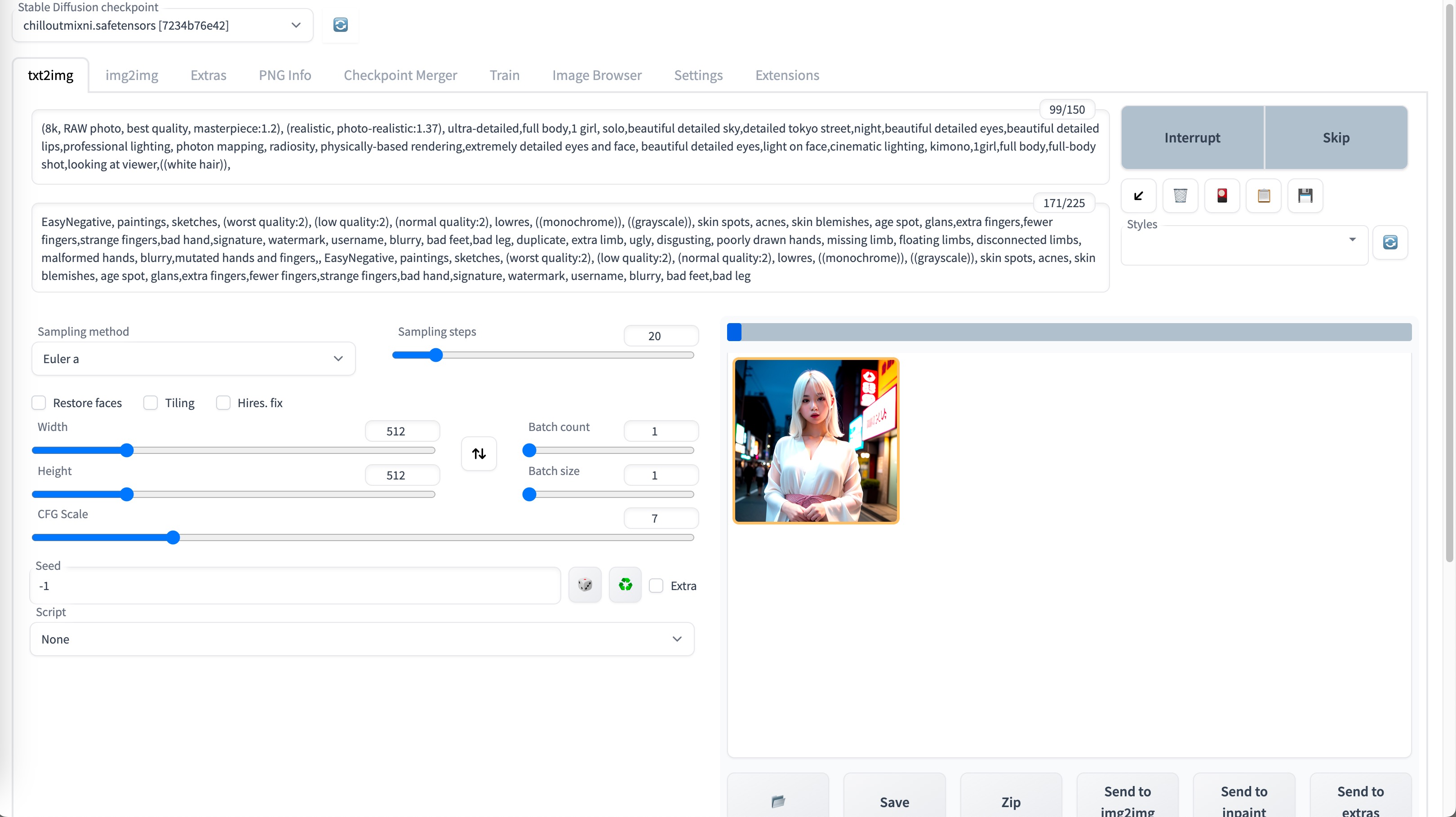
Task: Open the Stable Diffusion checkpoint dropdown
Action: pyautogui.click(x=162, y=26)
